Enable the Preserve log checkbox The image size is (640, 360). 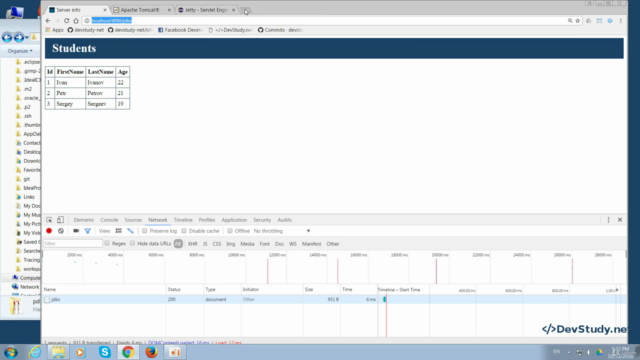(x=144, y=231)
